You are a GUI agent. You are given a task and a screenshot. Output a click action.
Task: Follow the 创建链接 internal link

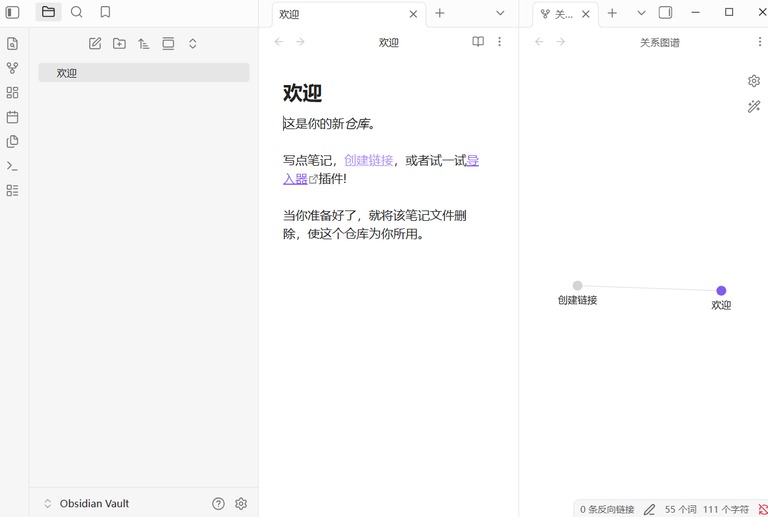click(x=369, y=160)
